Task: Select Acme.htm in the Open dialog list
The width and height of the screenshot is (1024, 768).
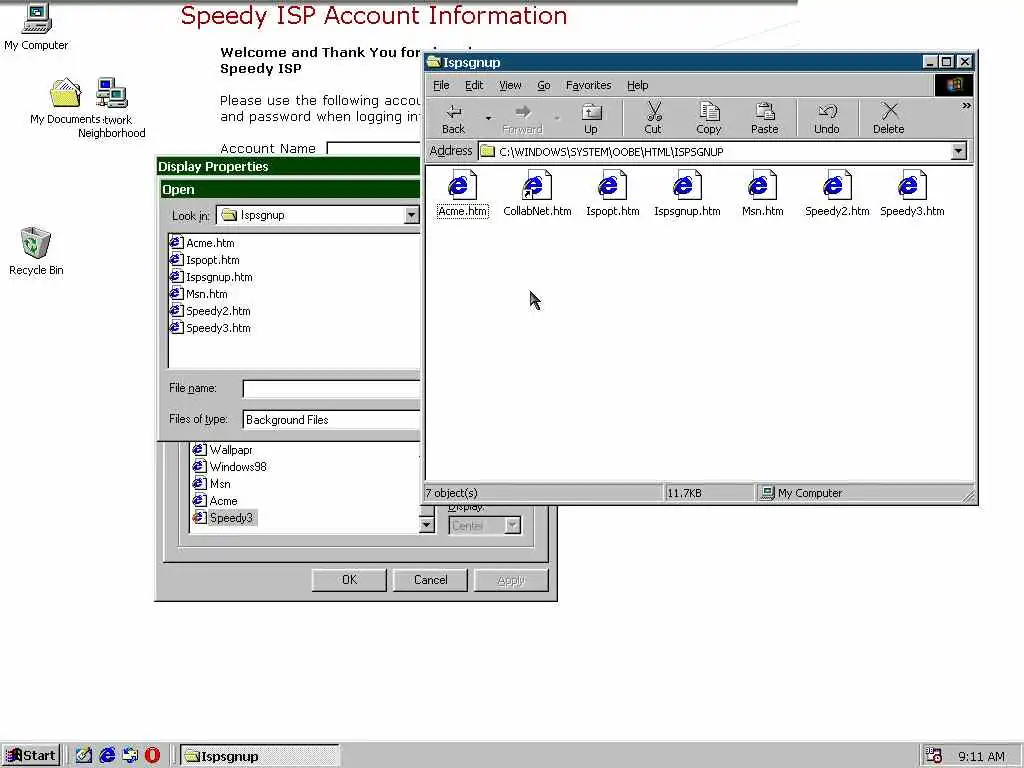Action: tap(202, 243)
